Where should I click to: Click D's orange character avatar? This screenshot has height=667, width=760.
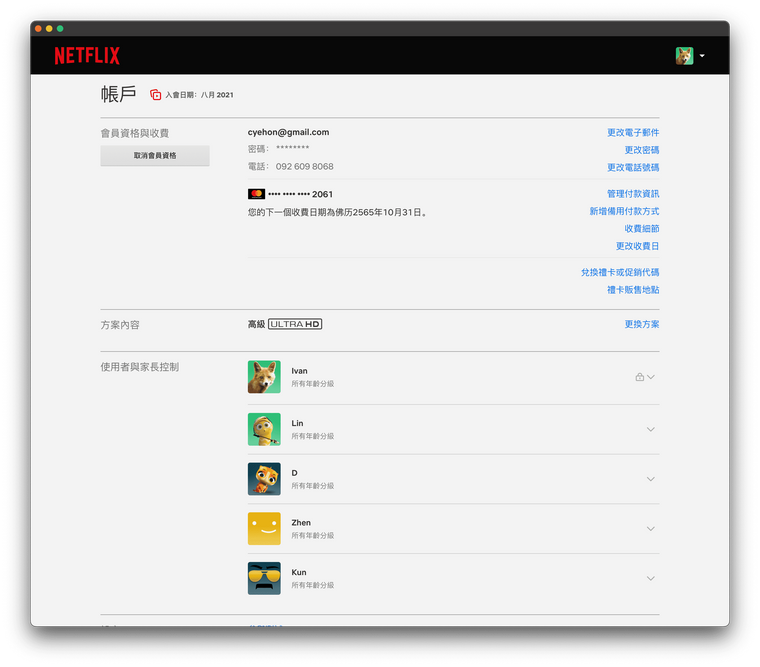pos(264,479)
